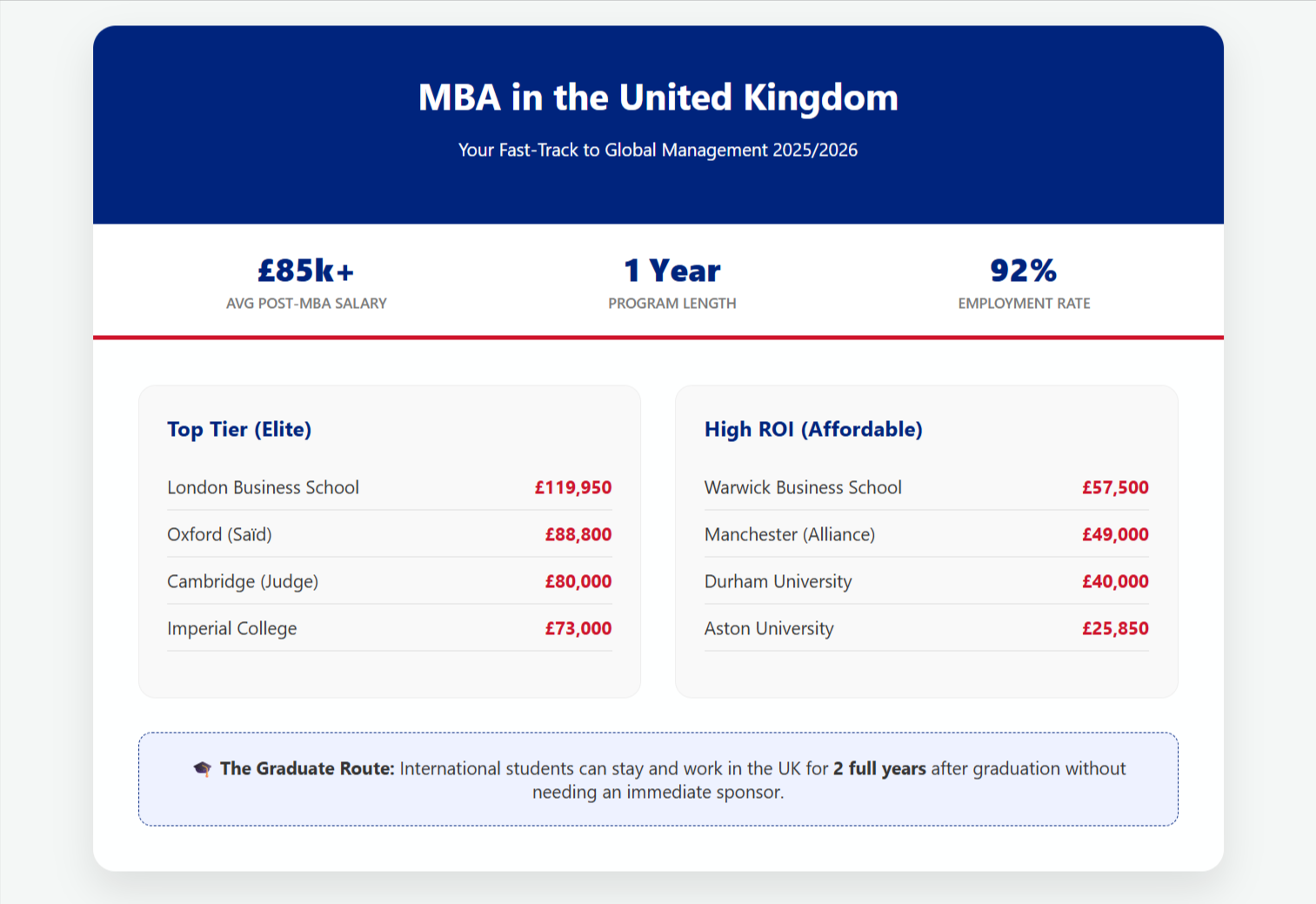1316x904 pixels.
Task: Click the £88,800 Oxford fee
Action: point(578,534)
